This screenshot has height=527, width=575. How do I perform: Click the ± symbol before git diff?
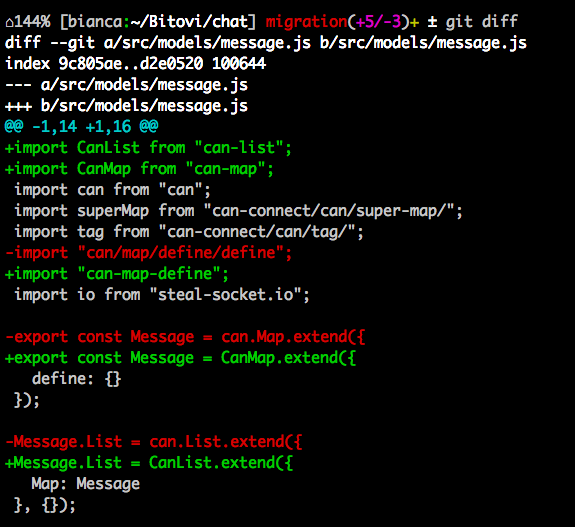click(432, 22)
